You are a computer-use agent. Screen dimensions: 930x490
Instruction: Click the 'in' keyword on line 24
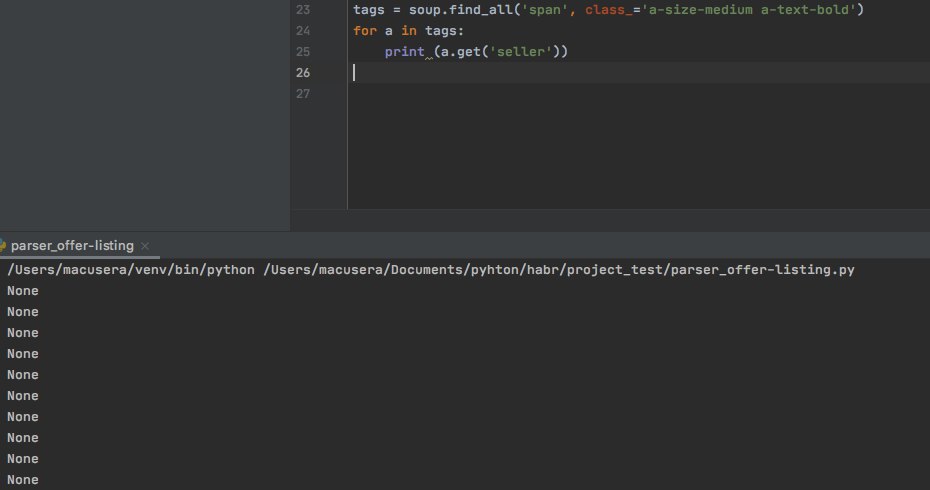tap(409, 30)
